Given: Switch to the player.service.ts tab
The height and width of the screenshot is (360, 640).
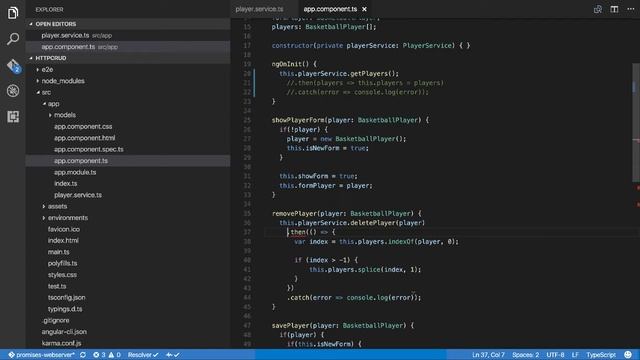Looking at the screenshot, I should coord(259,9).
